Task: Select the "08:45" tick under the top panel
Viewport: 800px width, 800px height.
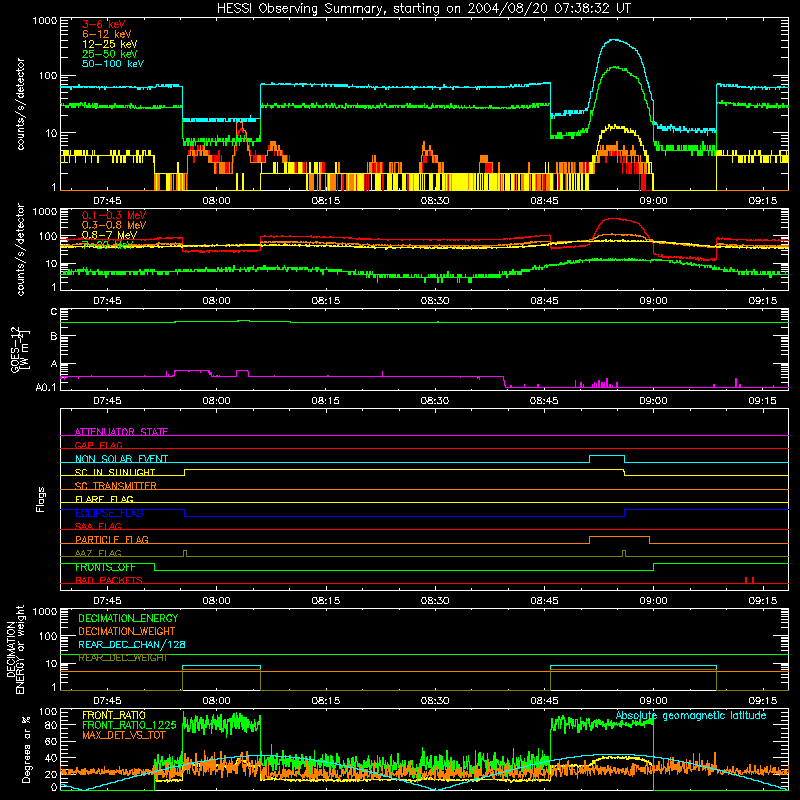Action: (x=544, y=201)
